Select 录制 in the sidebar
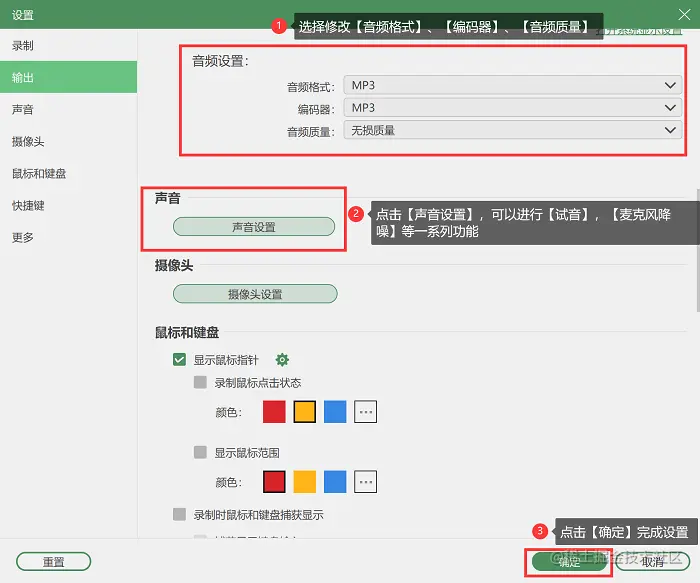 click(68, 46)
